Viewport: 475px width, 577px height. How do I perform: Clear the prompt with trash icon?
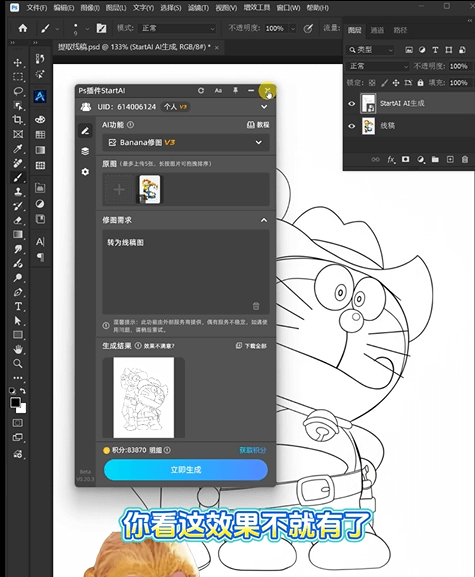[x=256, y=306]
